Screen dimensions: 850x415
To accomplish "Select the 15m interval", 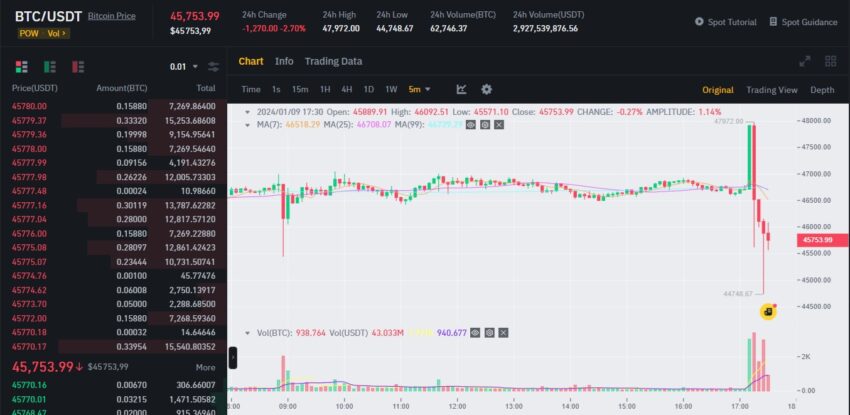I will click(x=300, y=89).
